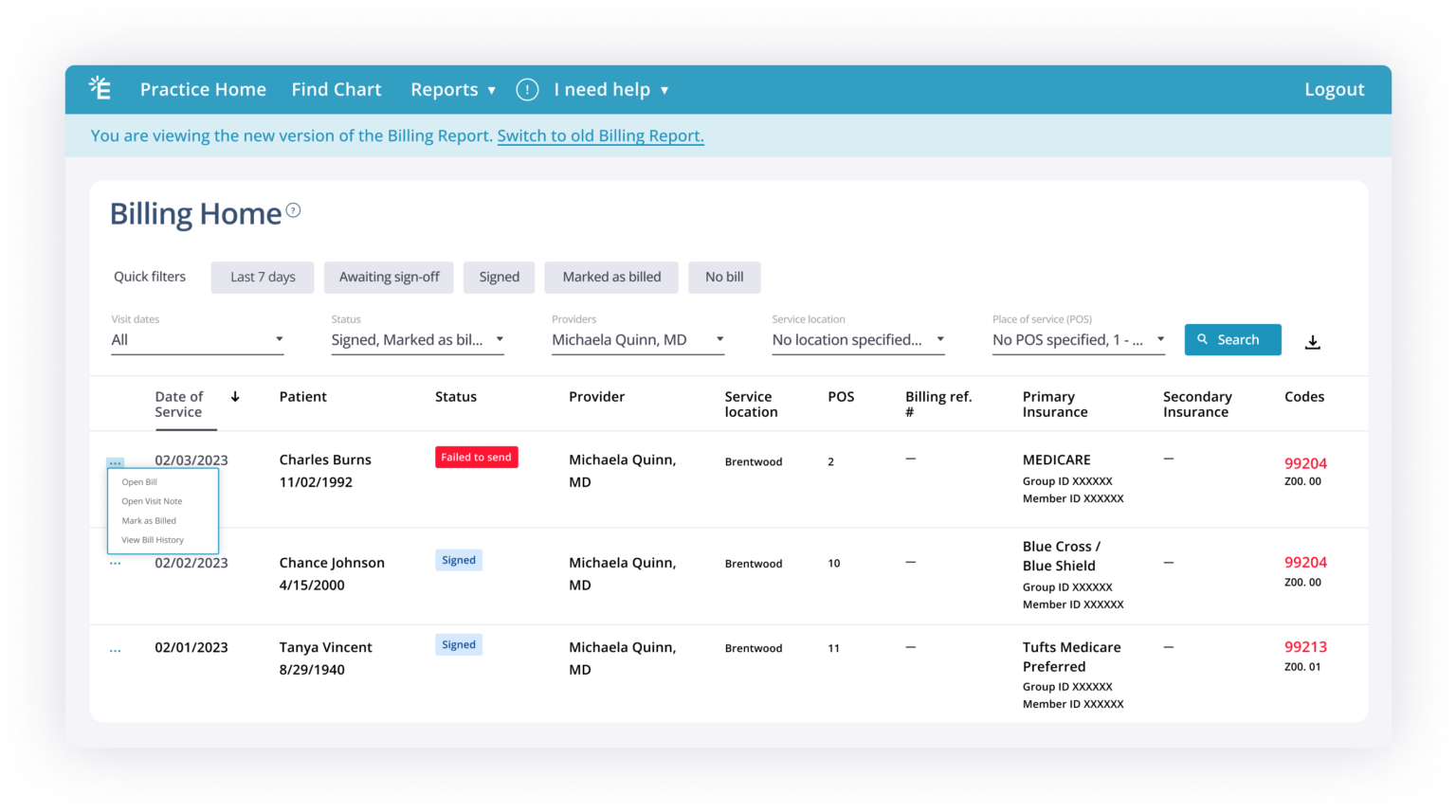Click billing code 99204 for Charles Burns
Image resolution: width=1456 pixels, height=812 pixels.
[x=1305, y=463]
